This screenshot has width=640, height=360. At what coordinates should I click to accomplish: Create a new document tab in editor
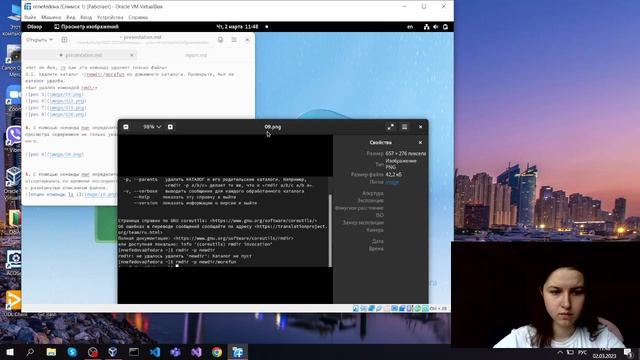[64, 40]
